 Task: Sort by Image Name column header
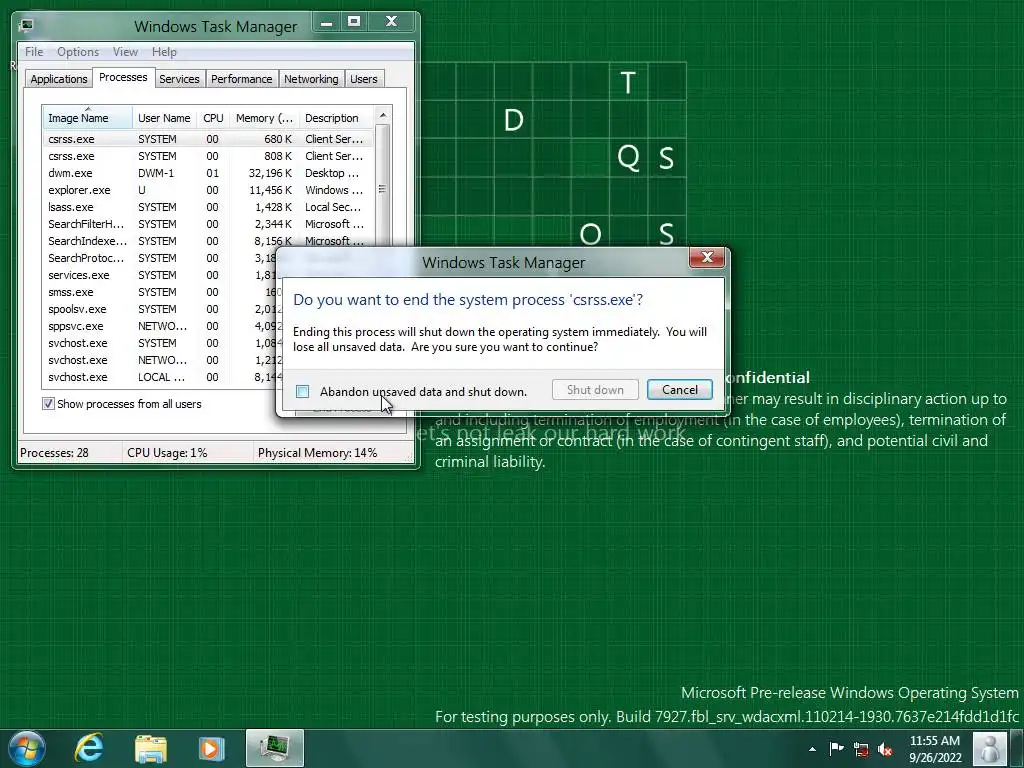tap(88, 118)
